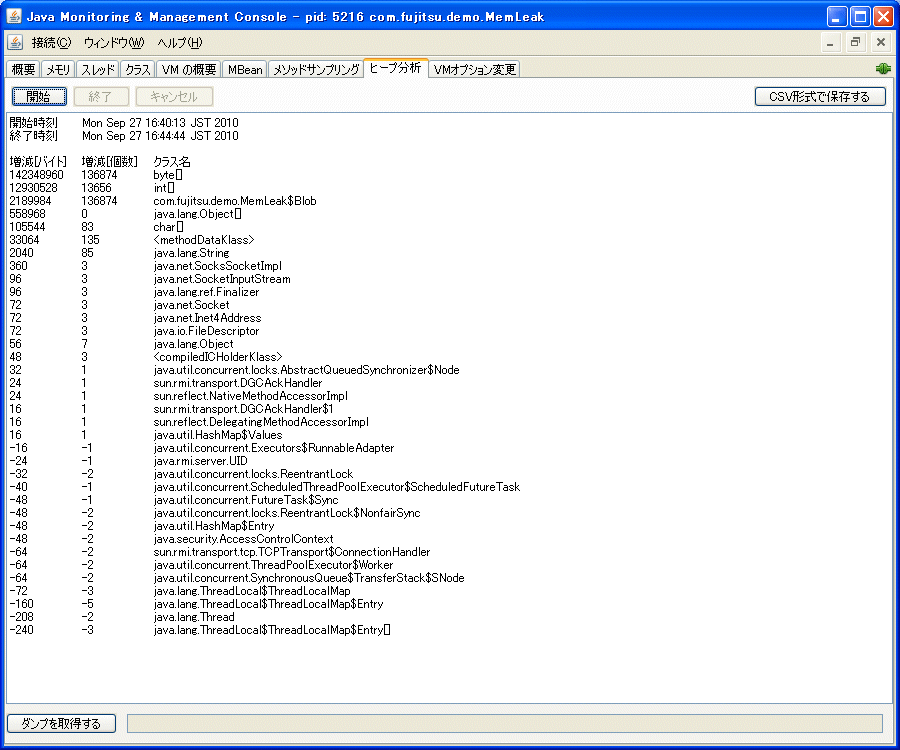
Task: Click sun.rmi.transport.DGCAckHandler$1 entry
Action: pos(243,409)
